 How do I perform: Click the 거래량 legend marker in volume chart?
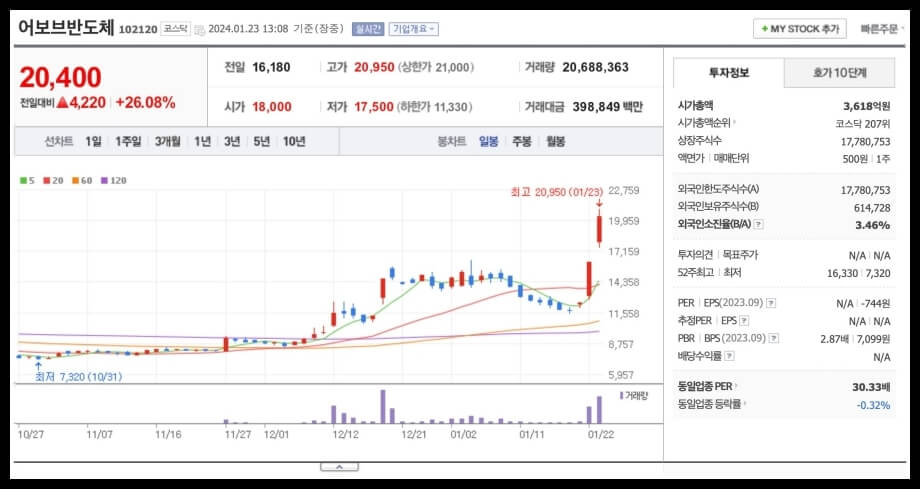pos(621,396)
